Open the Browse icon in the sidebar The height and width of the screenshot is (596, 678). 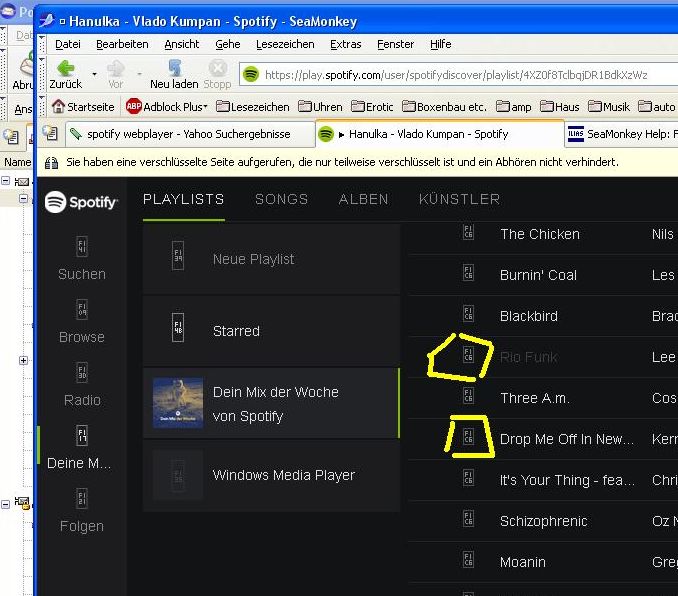[82, 310]
